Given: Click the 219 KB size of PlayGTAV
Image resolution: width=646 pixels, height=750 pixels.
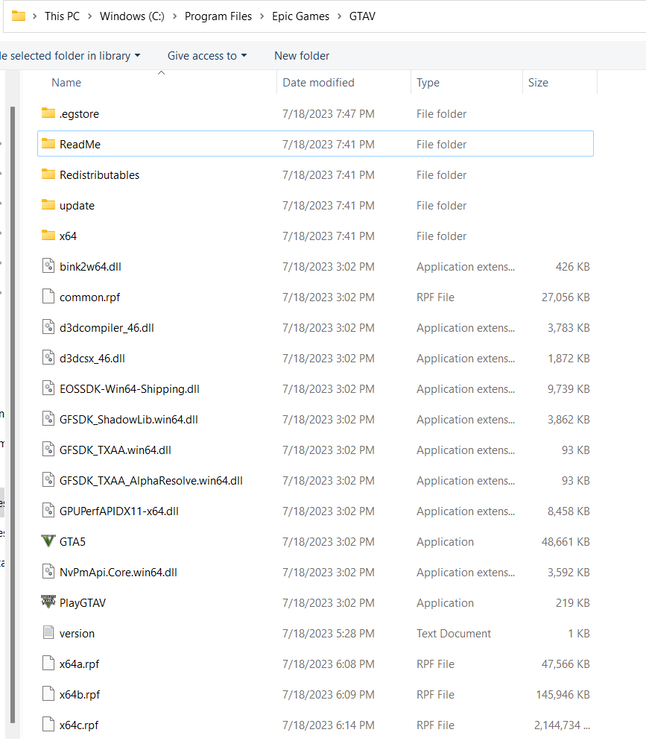Looking at the screenshot, I should tap(572, 603).
